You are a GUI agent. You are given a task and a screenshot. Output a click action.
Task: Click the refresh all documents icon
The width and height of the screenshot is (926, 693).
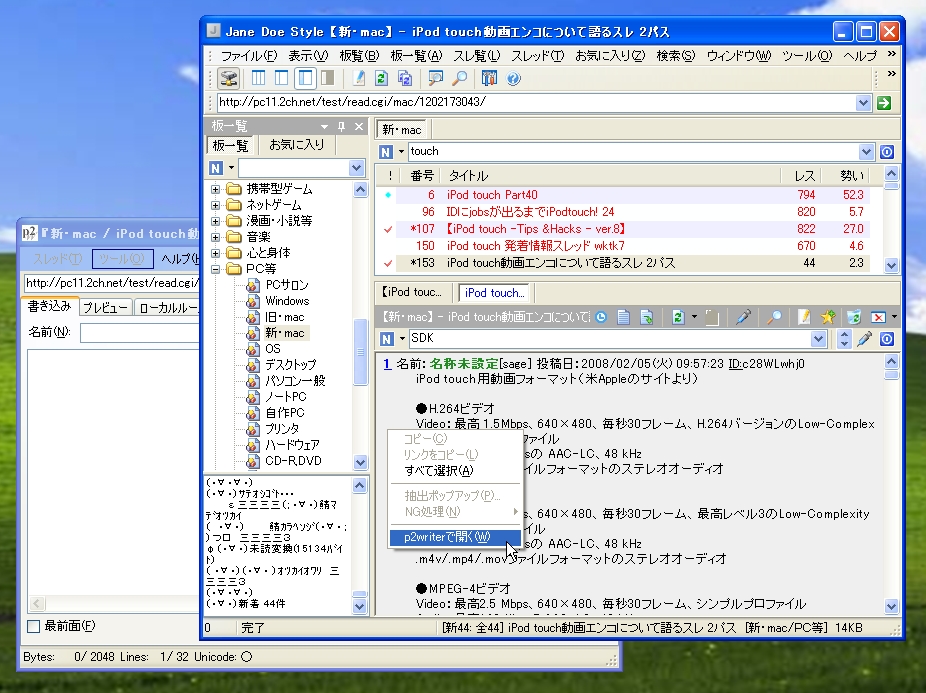tap(405, 79)
